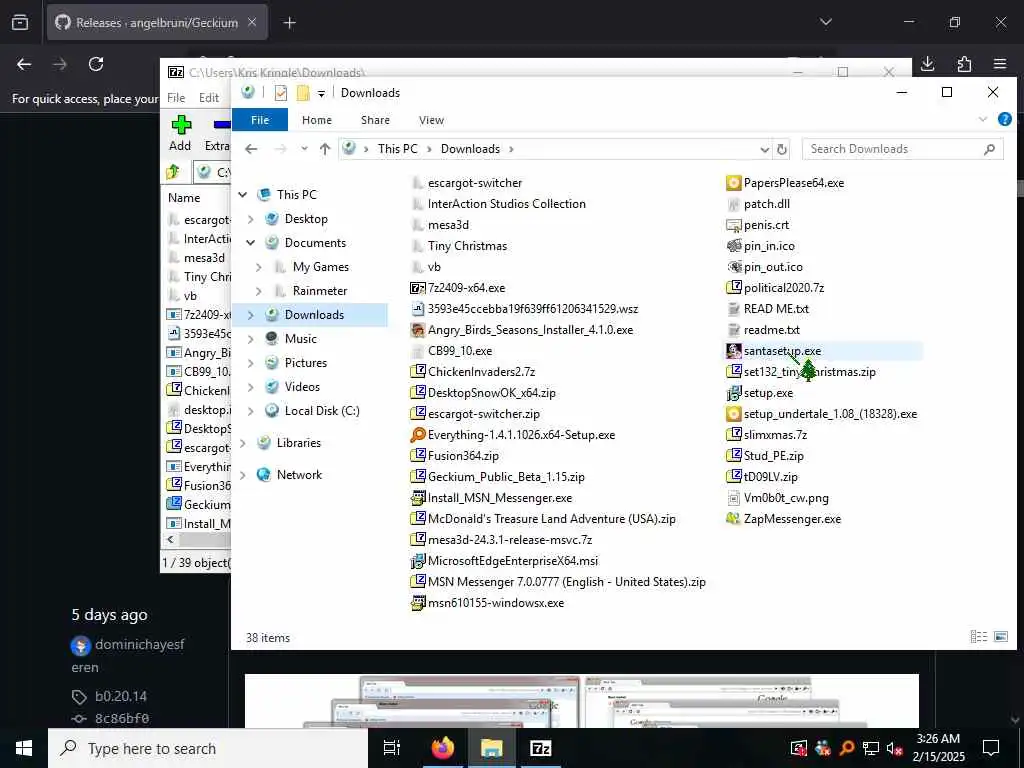Collapse Documents tree node

[251, 243]
